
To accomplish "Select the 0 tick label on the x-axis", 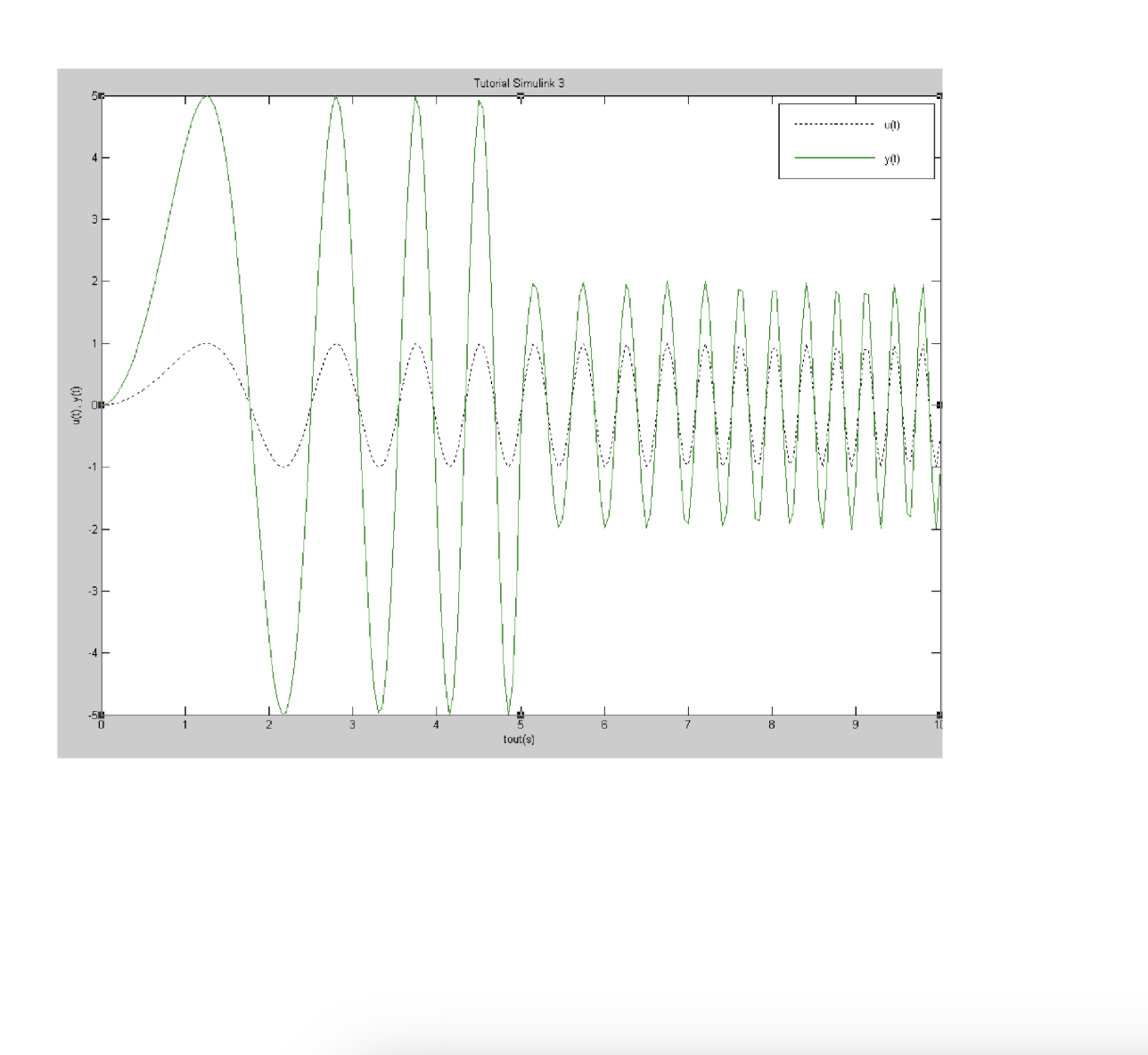I will click(x=102, y=724).
